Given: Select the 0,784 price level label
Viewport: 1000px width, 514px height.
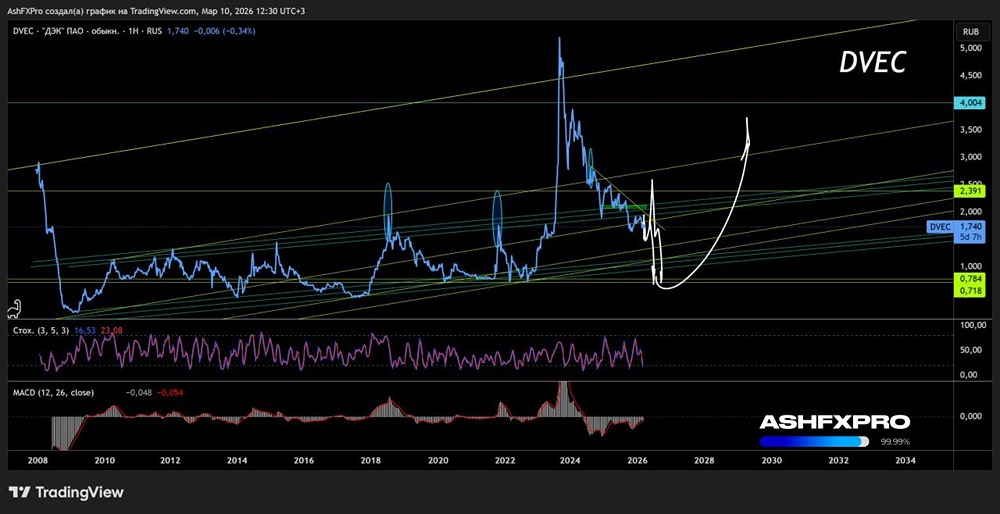Looking at the screenshot, I should (971, 279).
